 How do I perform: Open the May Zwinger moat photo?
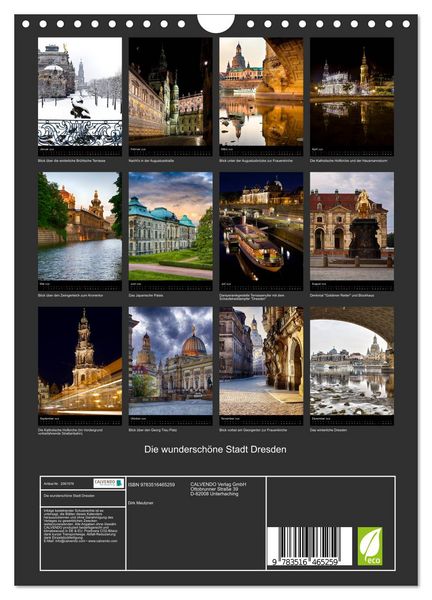pyautogui.click(x=80, y=226)
